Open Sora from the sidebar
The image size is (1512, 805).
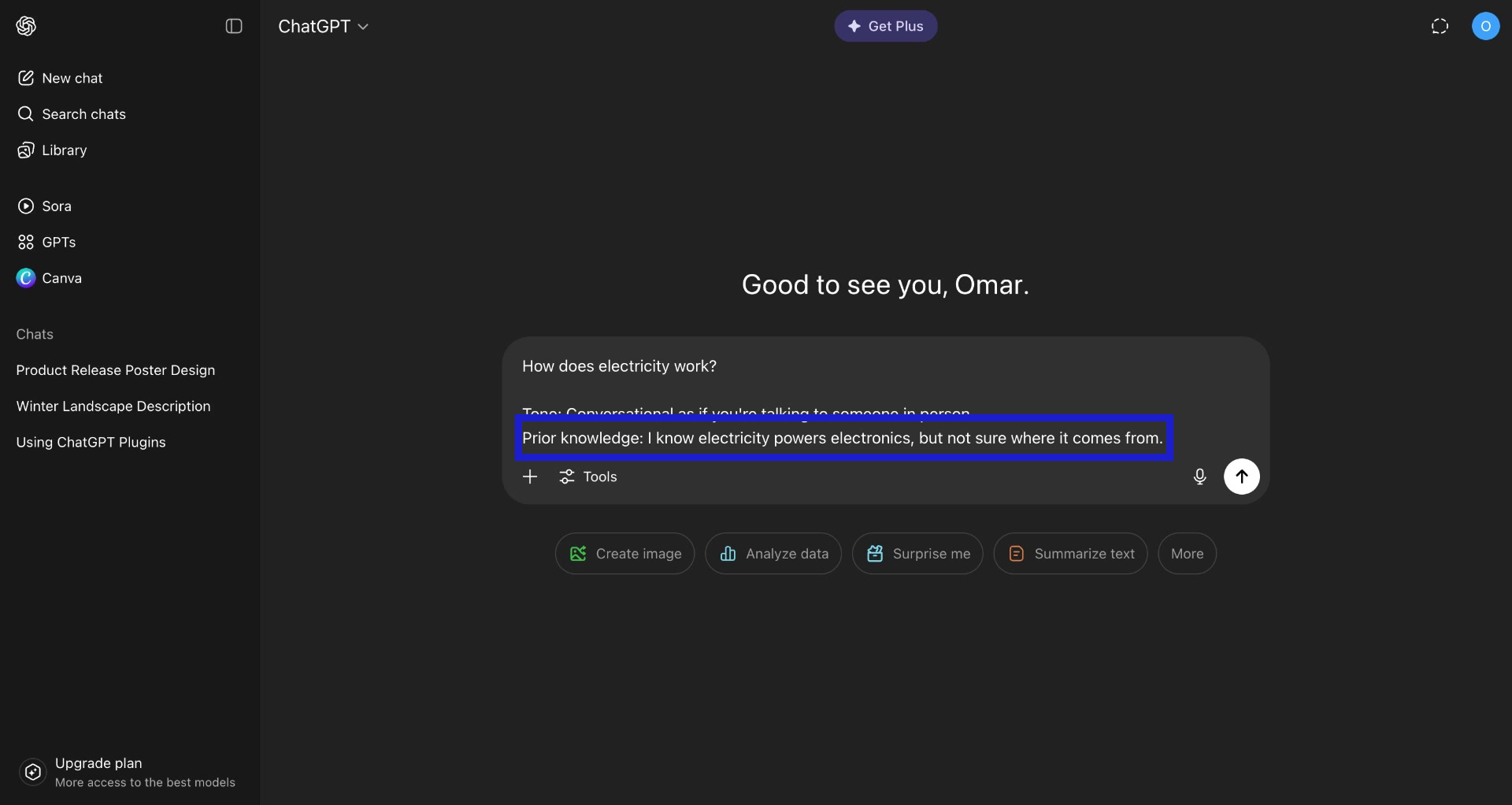tap(56, 206)
